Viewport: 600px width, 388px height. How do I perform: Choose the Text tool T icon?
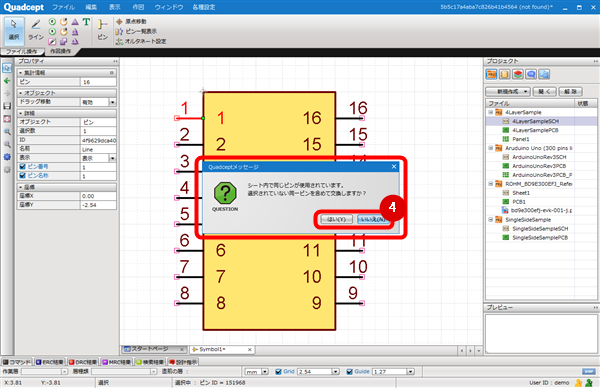[86, 22]
